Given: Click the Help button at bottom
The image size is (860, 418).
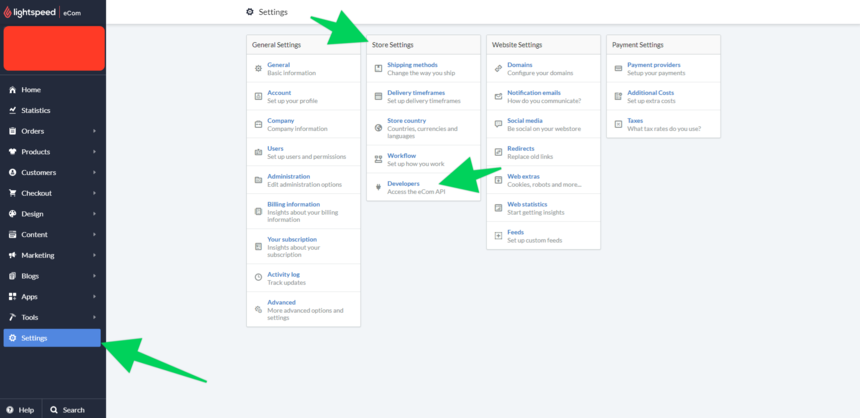Looking at the screenshot, I should pyautogui.click(x=20, y=410).
